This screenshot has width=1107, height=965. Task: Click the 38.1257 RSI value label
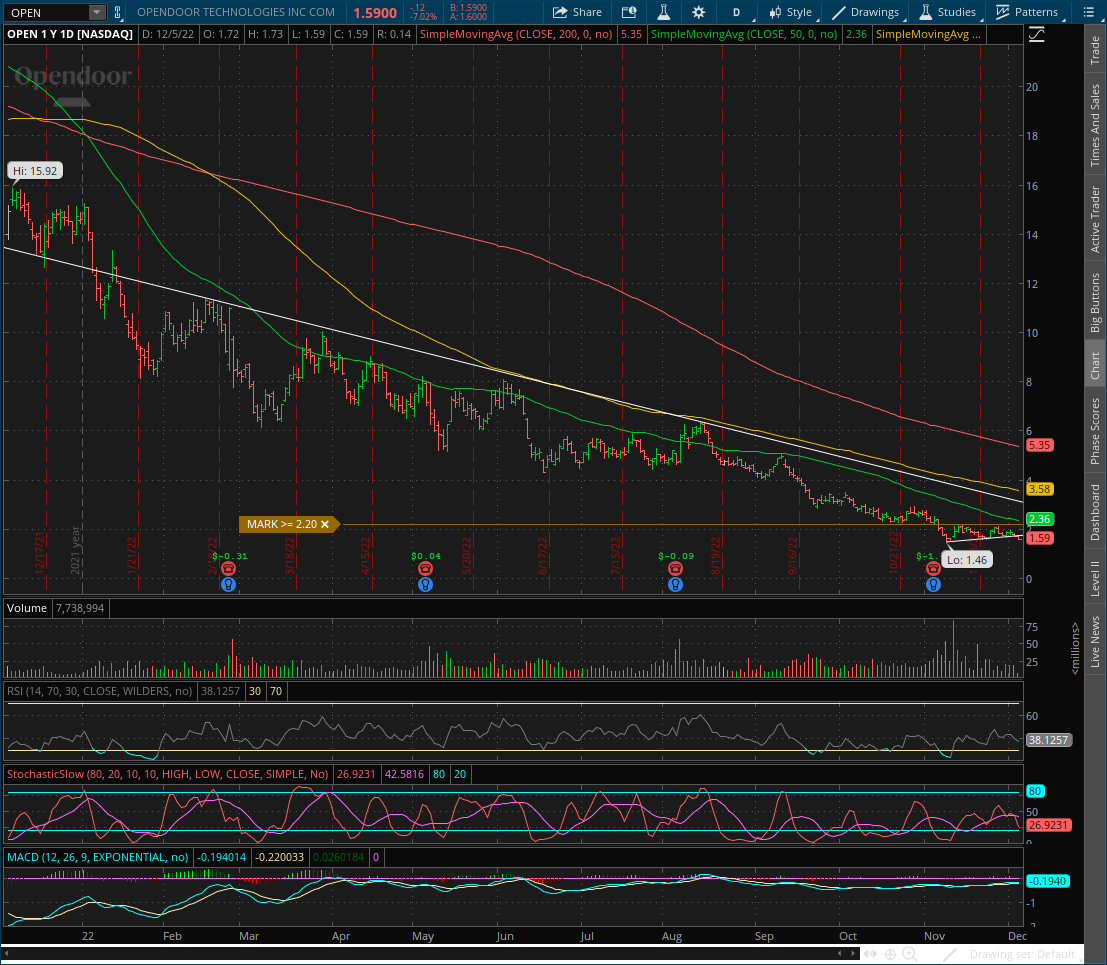(1048, 740)
